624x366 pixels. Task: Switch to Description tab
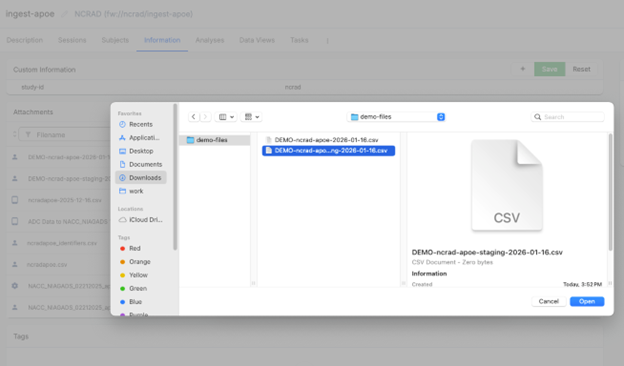point(25,40)
